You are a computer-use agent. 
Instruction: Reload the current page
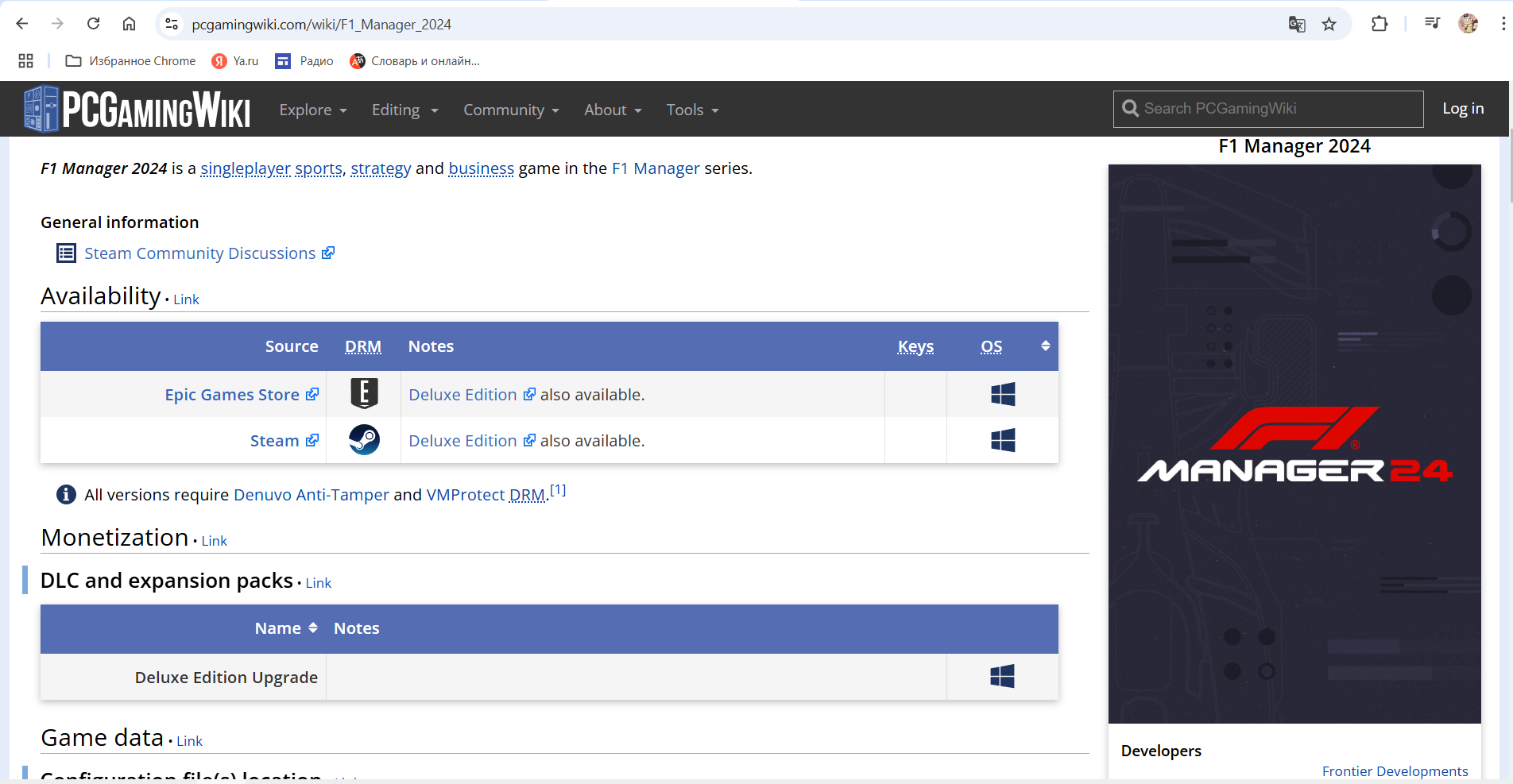coord(93,24)
